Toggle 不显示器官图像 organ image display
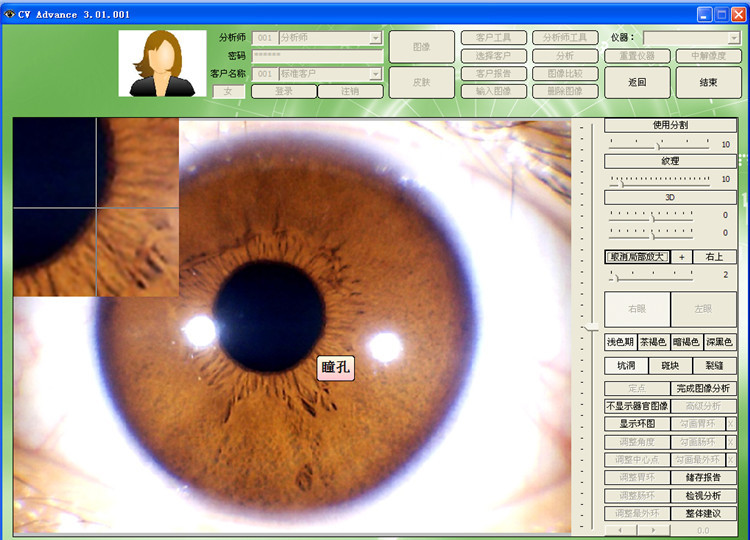Screen dimensions: 750x540 point(637,406)
